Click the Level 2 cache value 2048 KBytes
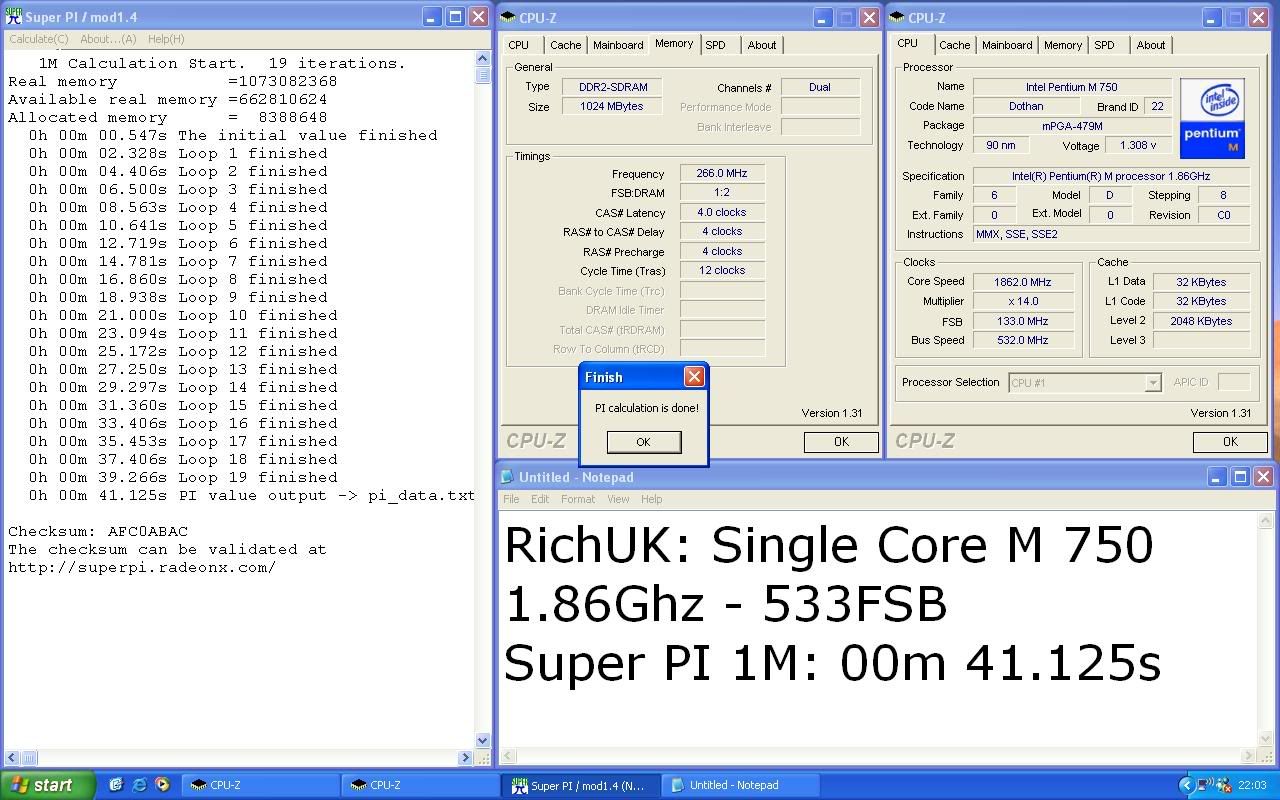 (1201, 321)
